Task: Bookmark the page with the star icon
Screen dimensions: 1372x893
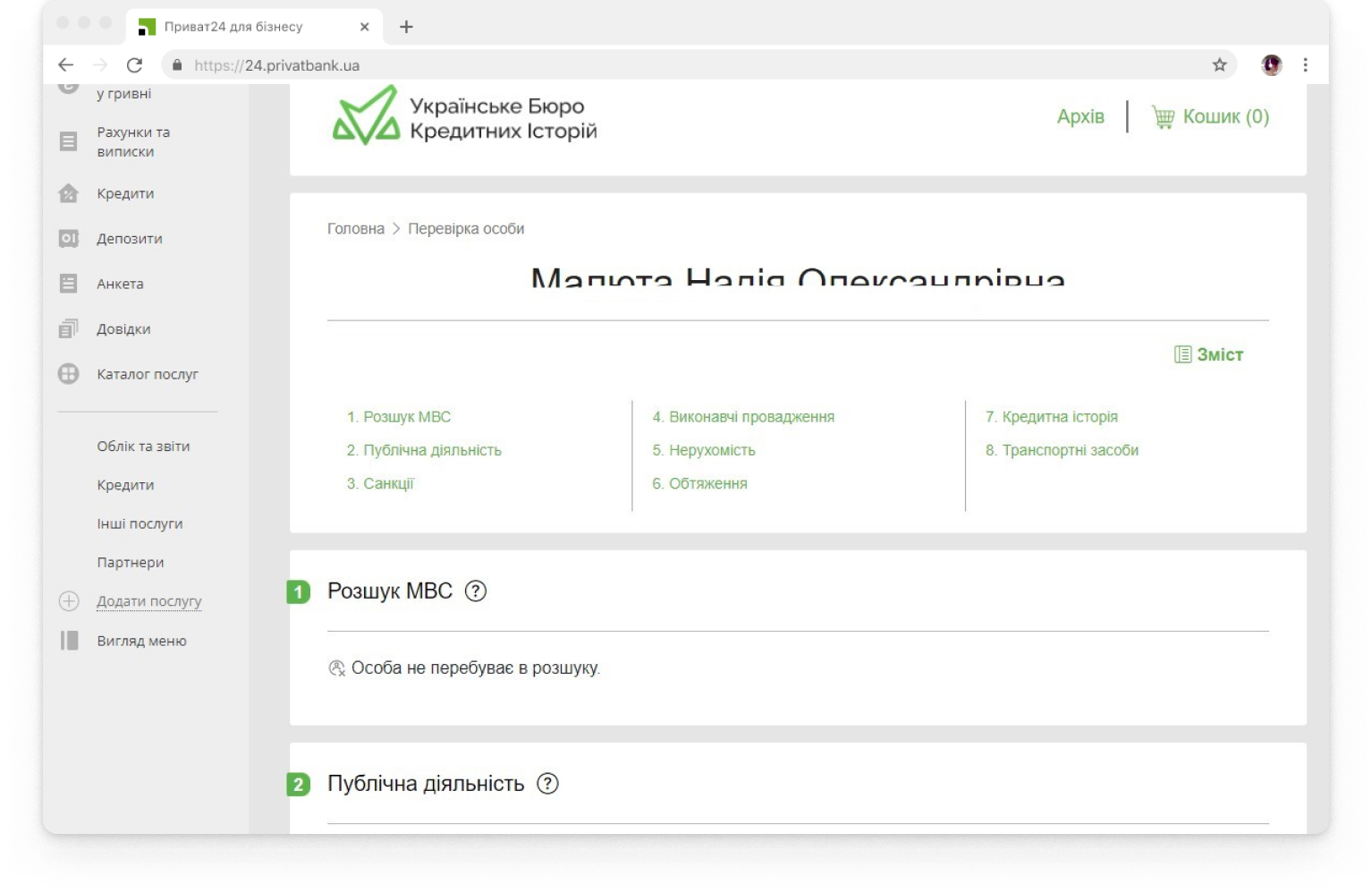Action: 1219,65
